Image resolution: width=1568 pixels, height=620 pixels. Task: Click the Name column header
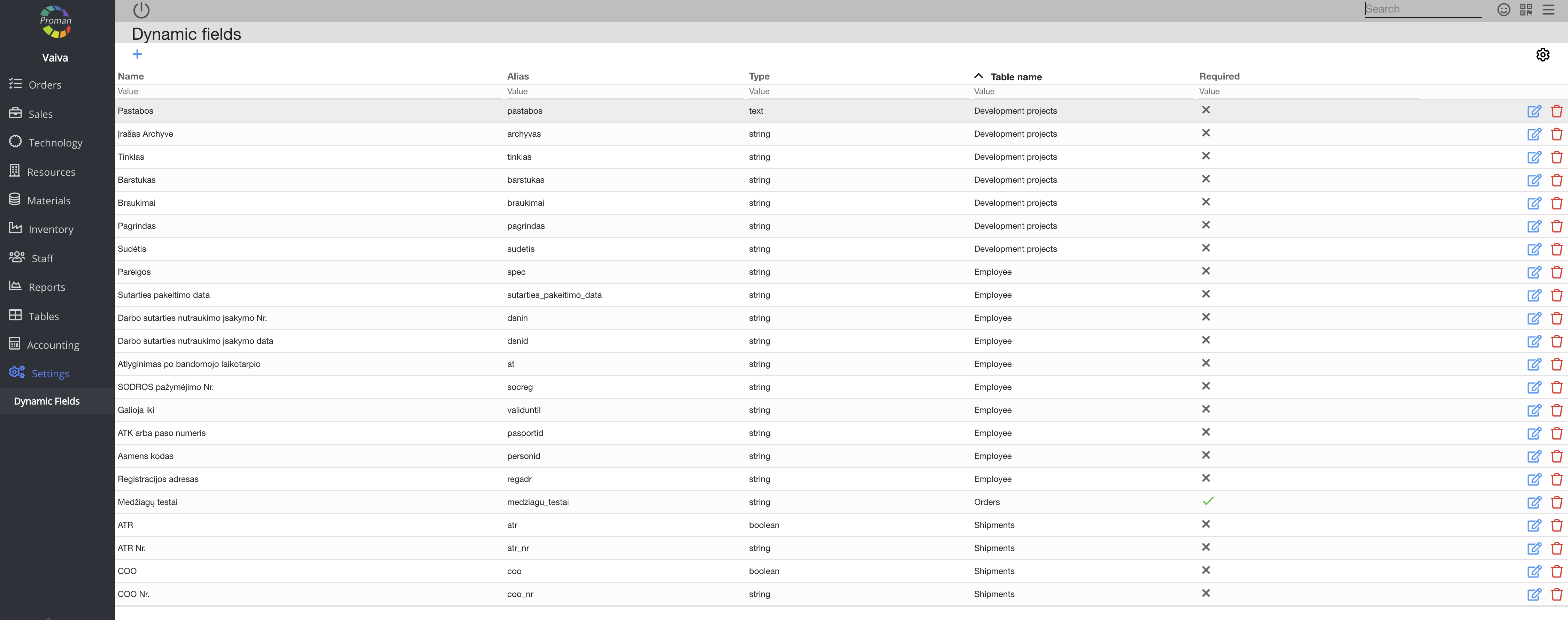pos(131,76)
